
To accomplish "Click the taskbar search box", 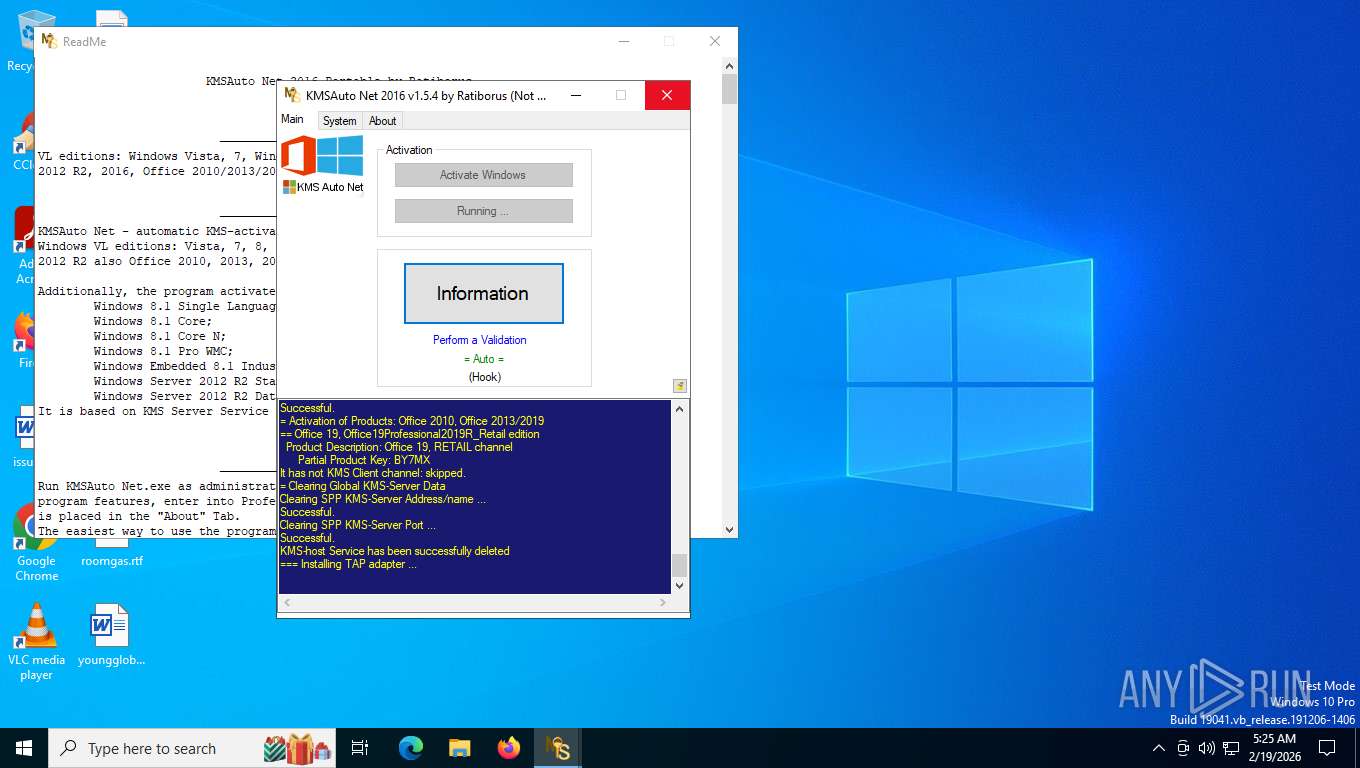I will [194, 748].
